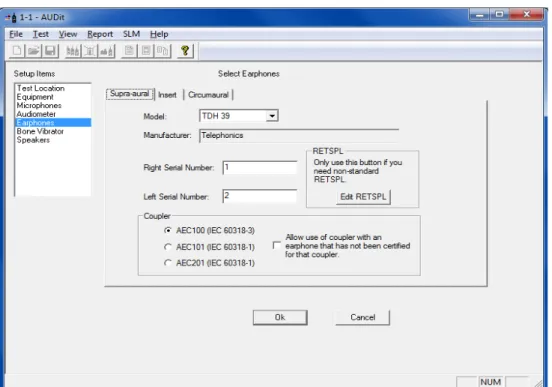Select AEC100 (IEC 60318-3) coupler radio
Viewport: 552px width, 387px height.
[168, 230]
